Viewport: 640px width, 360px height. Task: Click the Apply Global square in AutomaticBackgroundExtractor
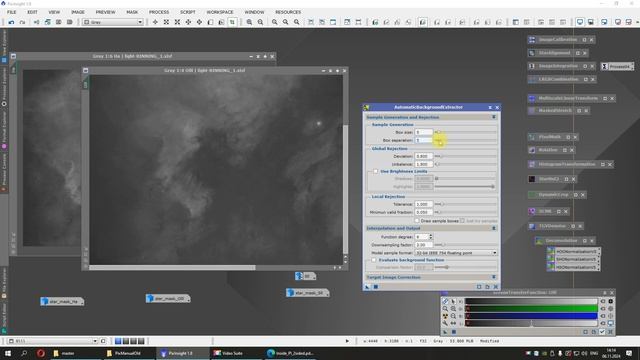click(x=376, y=287)
